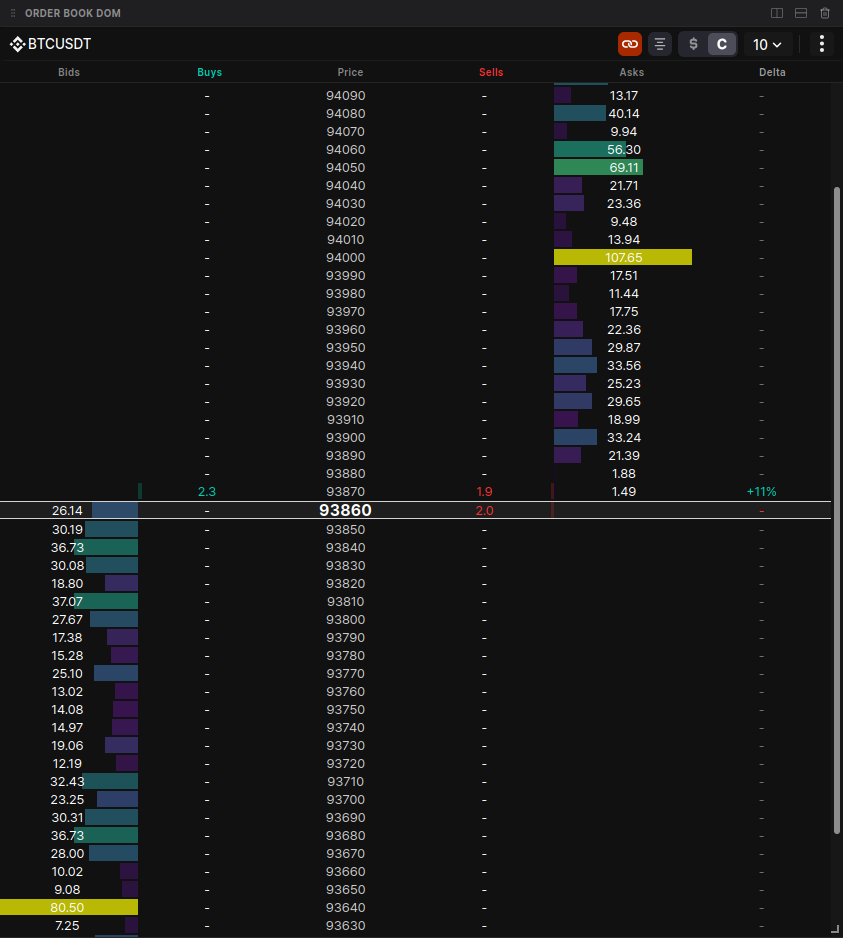Click the +11% delta value
843x938 pixels.
coord(761,491)
